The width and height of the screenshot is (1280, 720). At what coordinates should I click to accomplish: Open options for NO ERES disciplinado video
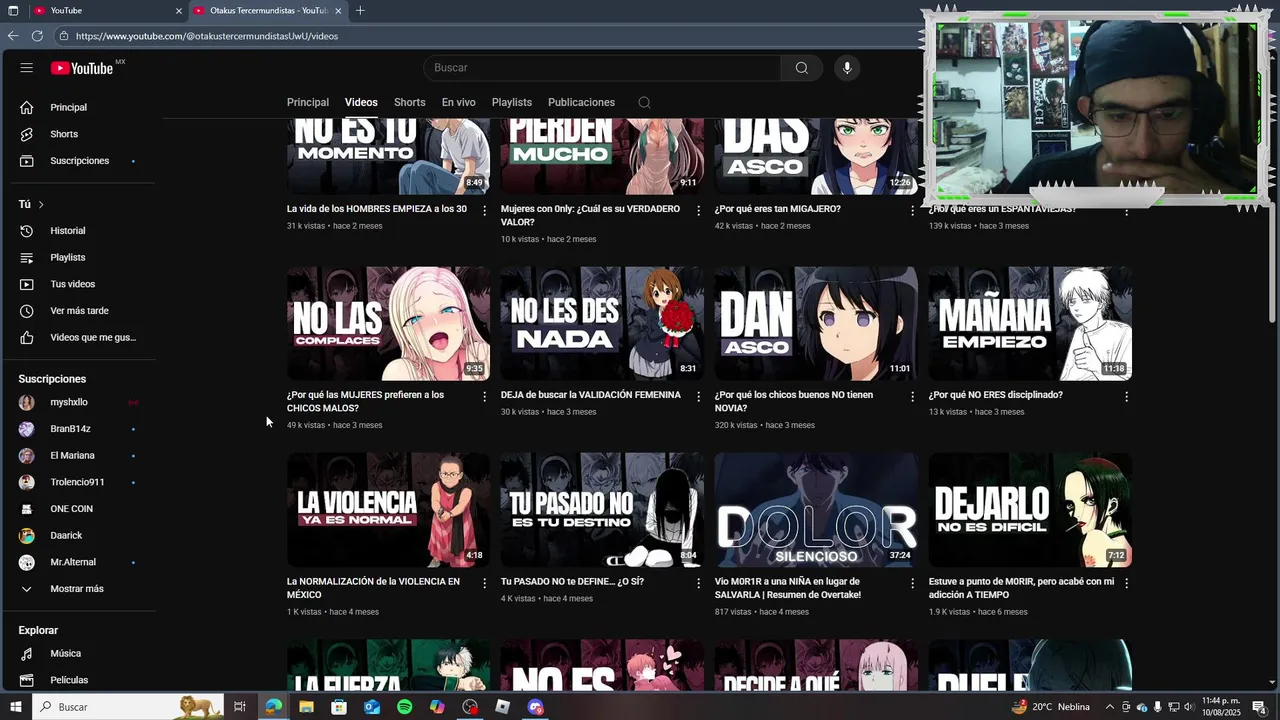pyautogui.click(x=1126, y=397)
